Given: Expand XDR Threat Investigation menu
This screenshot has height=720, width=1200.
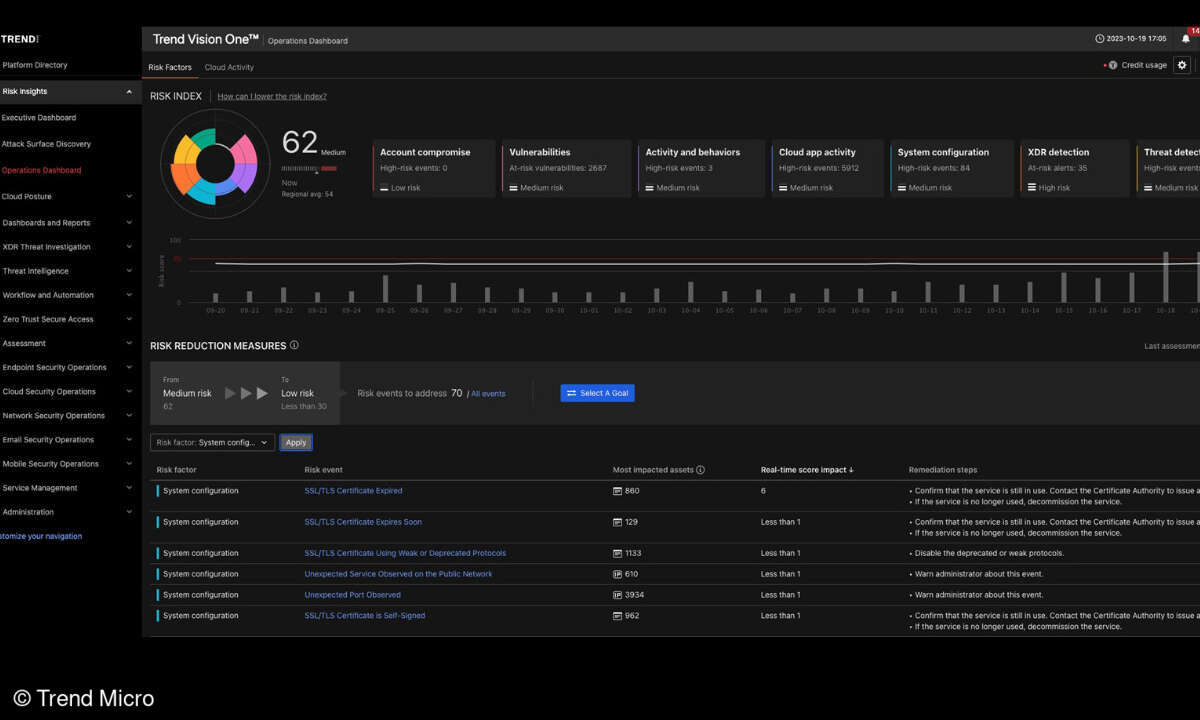Looking at the screenshot, I should pyautogui.click(x=129, y=247).
